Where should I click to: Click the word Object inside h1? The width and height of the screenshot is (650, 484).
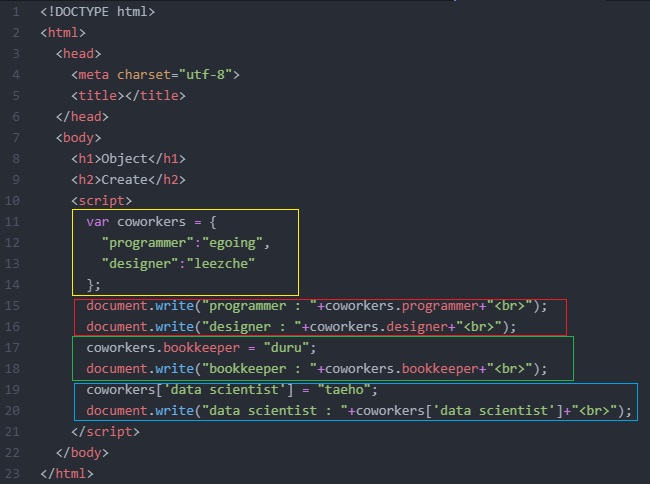[124, 159]
